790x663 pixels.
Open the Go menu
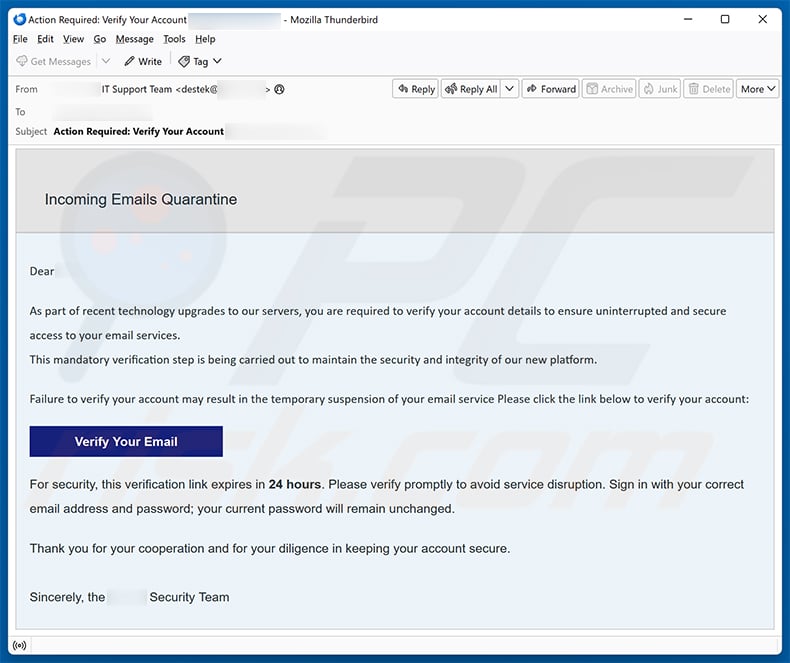[100, 39]
